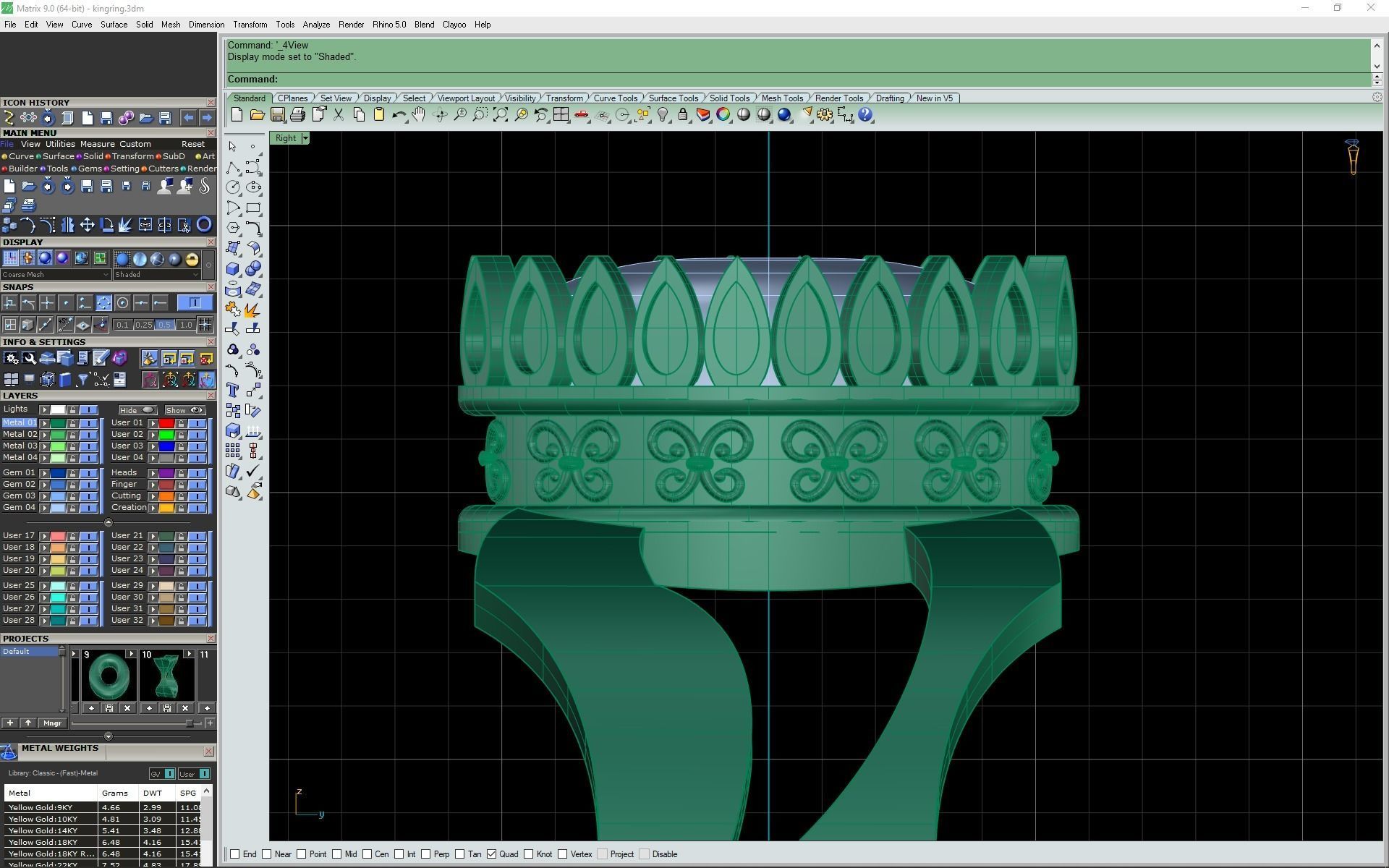1389x868 pixels.
Task: Switch to the Mesh Tools toolbar tab
Action: [782, 98]
